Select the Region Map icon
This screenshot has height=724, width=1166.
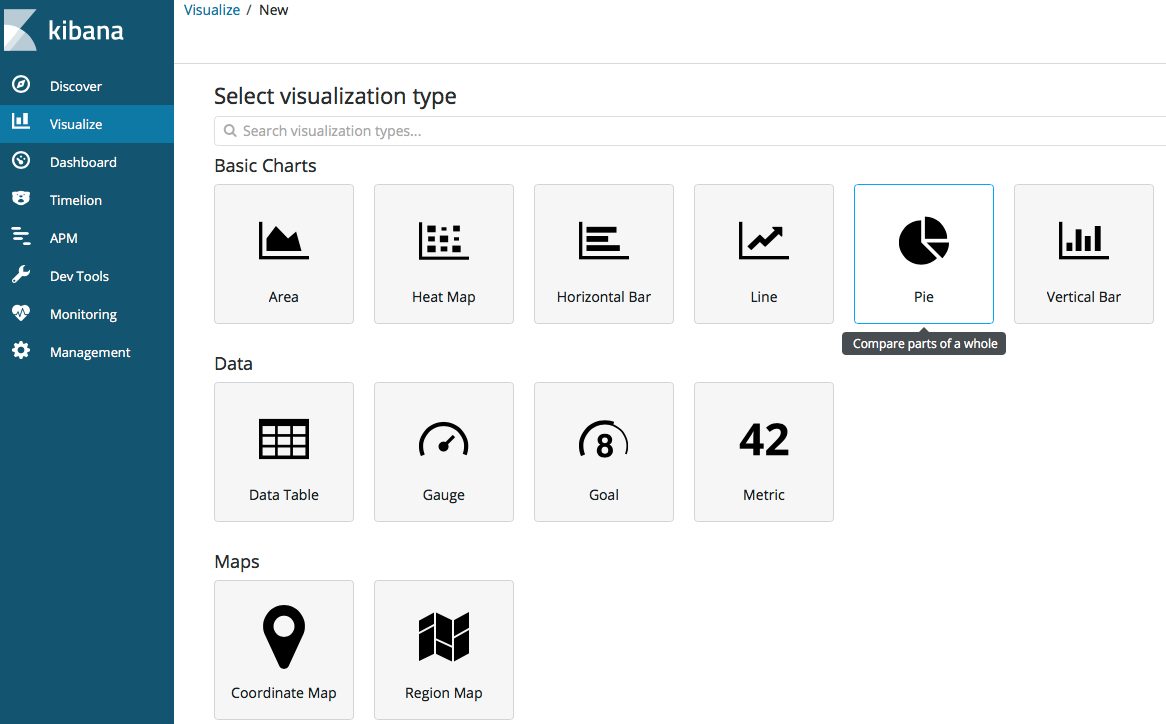444,637
